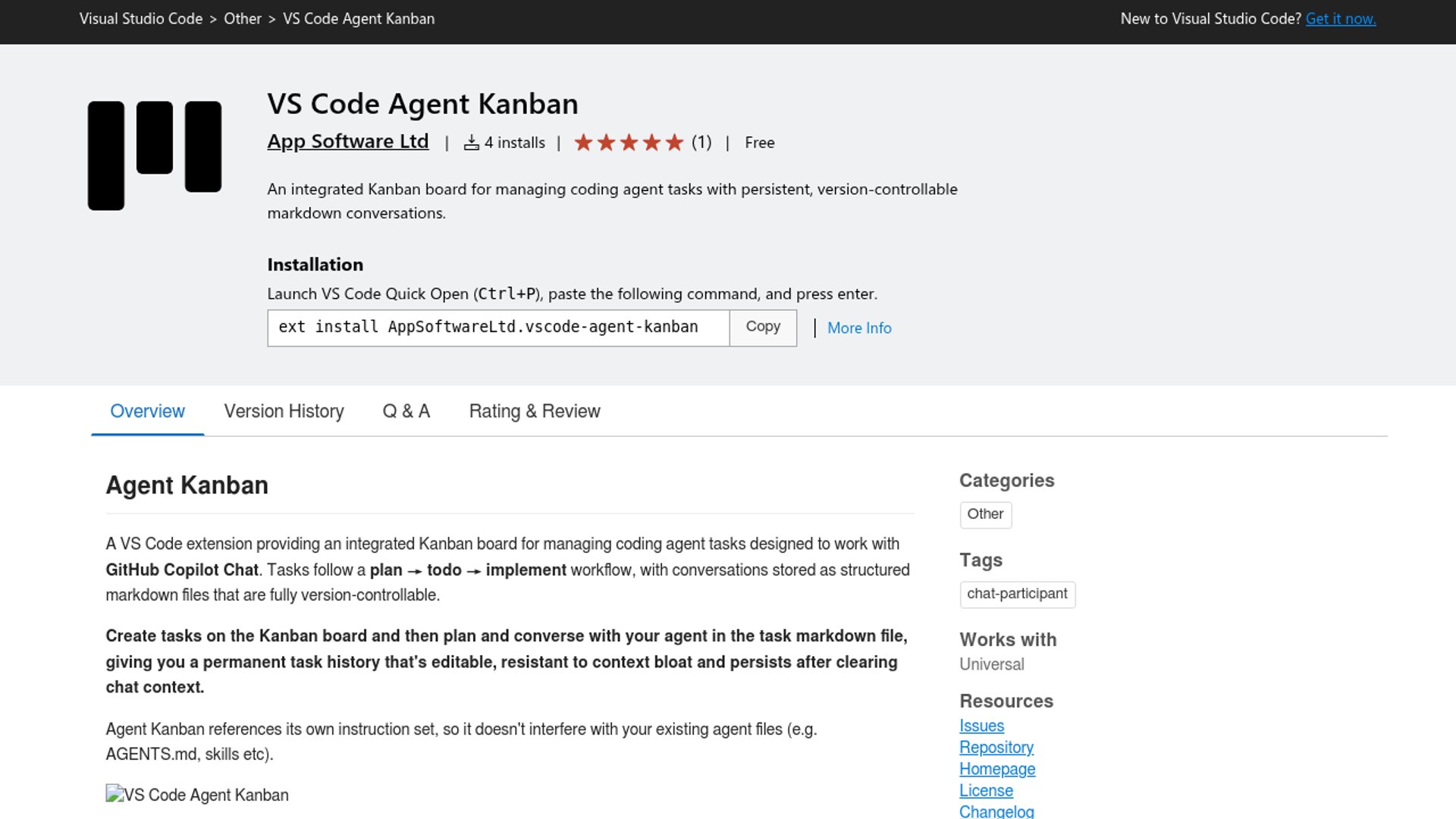Visit the Homepage resource link

996,769
